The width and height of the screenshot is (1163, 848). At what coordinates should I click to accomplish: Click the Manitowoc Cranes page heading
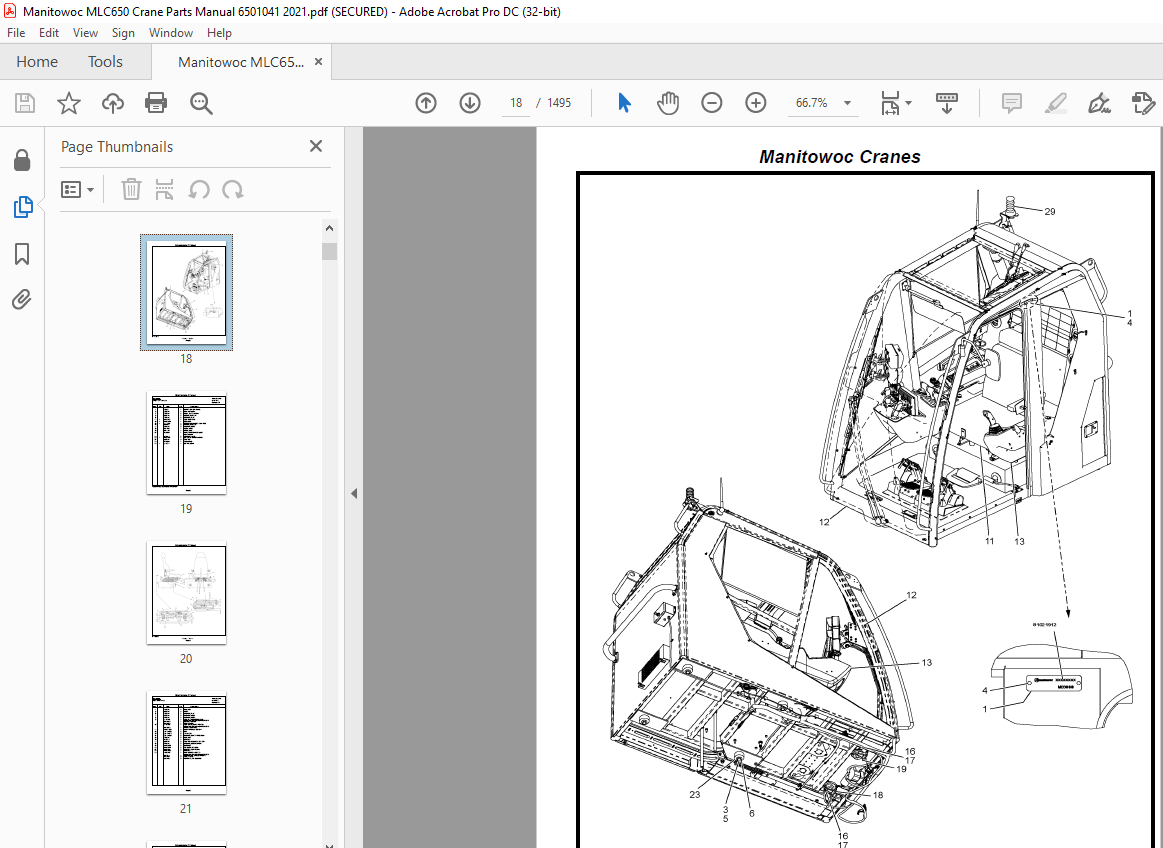840,157
